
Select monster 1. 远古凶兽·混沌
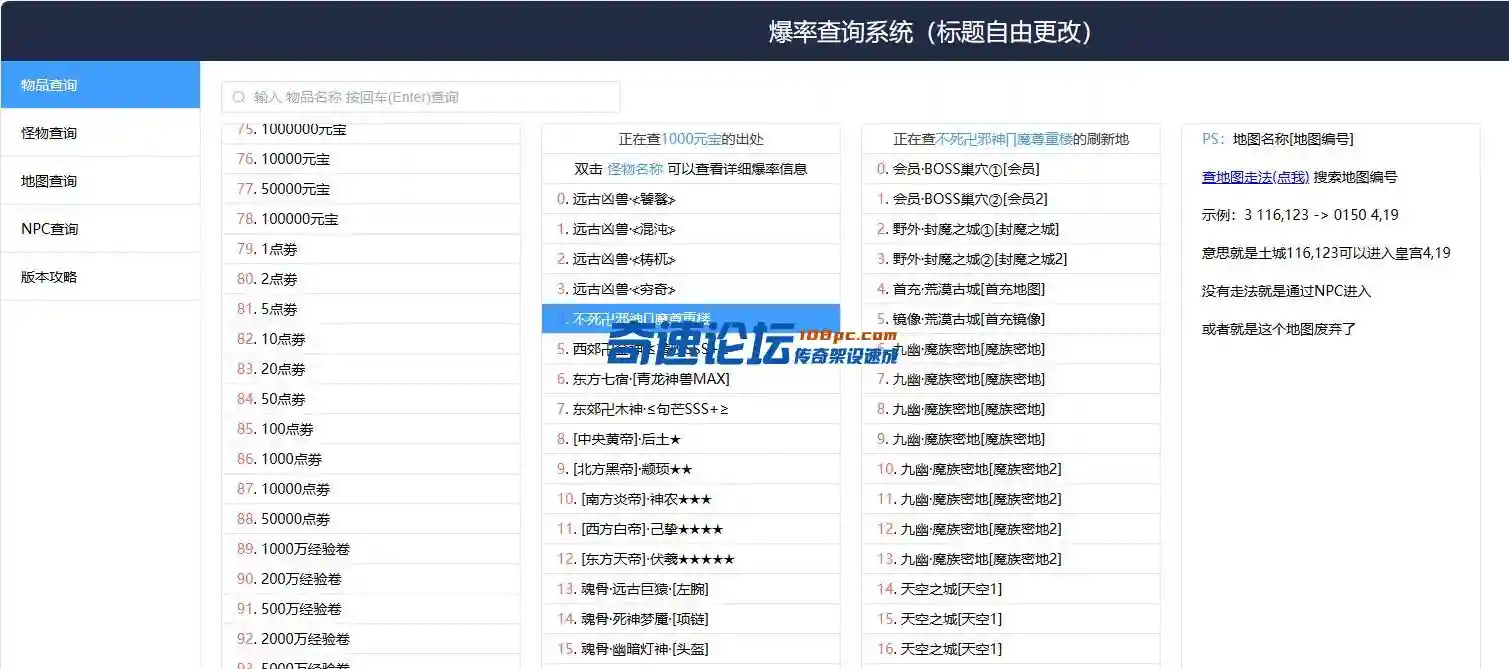(x=691, y=229)
